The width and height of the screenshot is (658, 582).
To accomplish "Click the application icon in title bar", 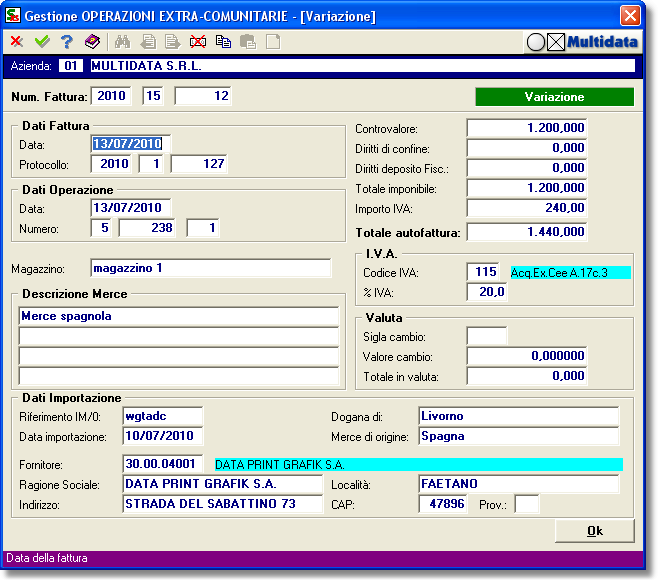I will 13,16.
